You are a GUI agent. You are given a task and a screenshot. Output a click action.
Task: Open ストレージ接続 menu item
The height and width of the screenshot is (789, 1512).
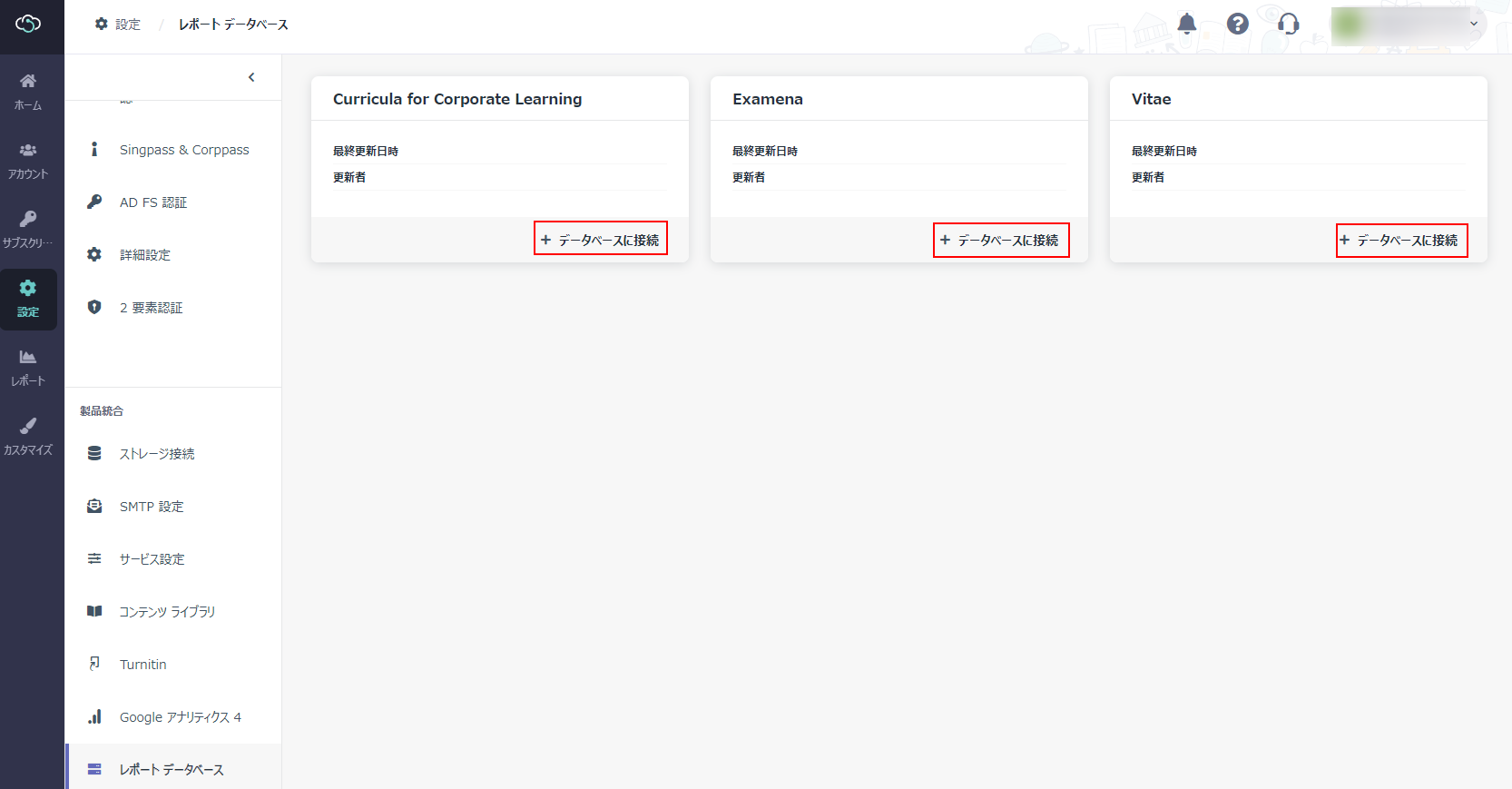pyautogui.click(x=173, y=454)
